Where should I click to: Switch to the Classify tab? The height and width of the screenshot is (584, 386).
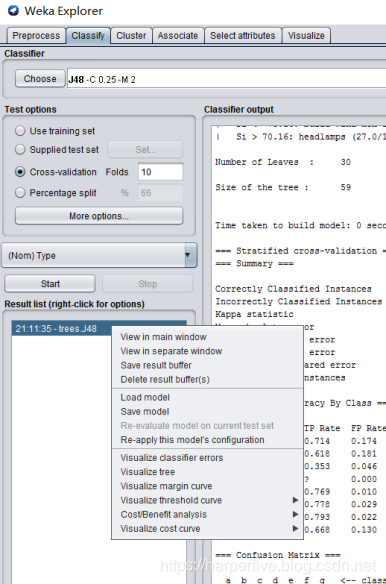click(88, 36)
